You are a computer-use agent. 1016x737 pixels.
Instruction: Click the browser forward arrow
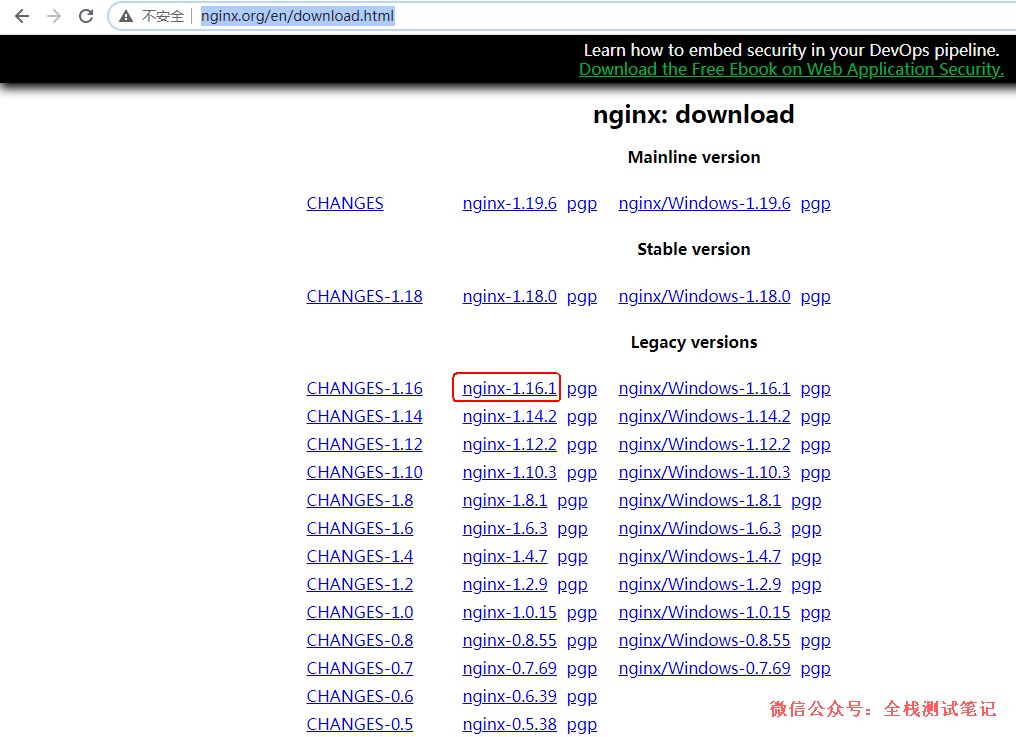[x=54, y=16]
